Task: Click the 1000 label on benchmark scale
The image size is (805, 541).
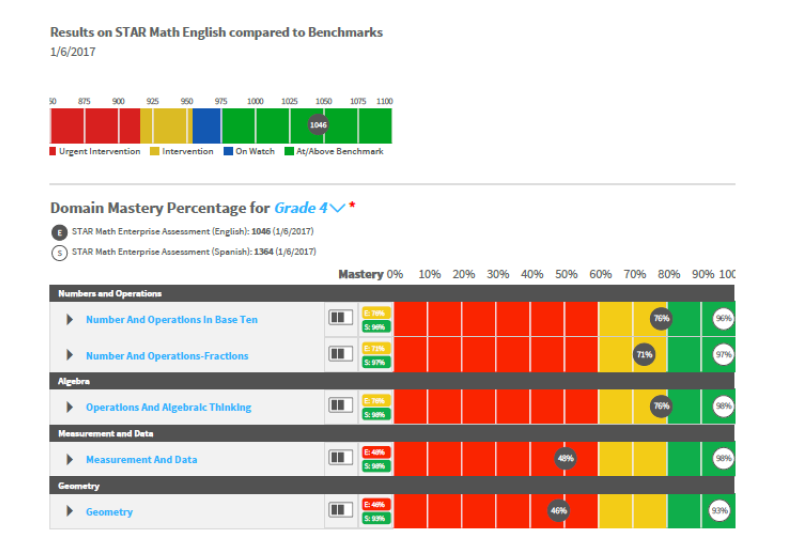Action: point(255,101)
